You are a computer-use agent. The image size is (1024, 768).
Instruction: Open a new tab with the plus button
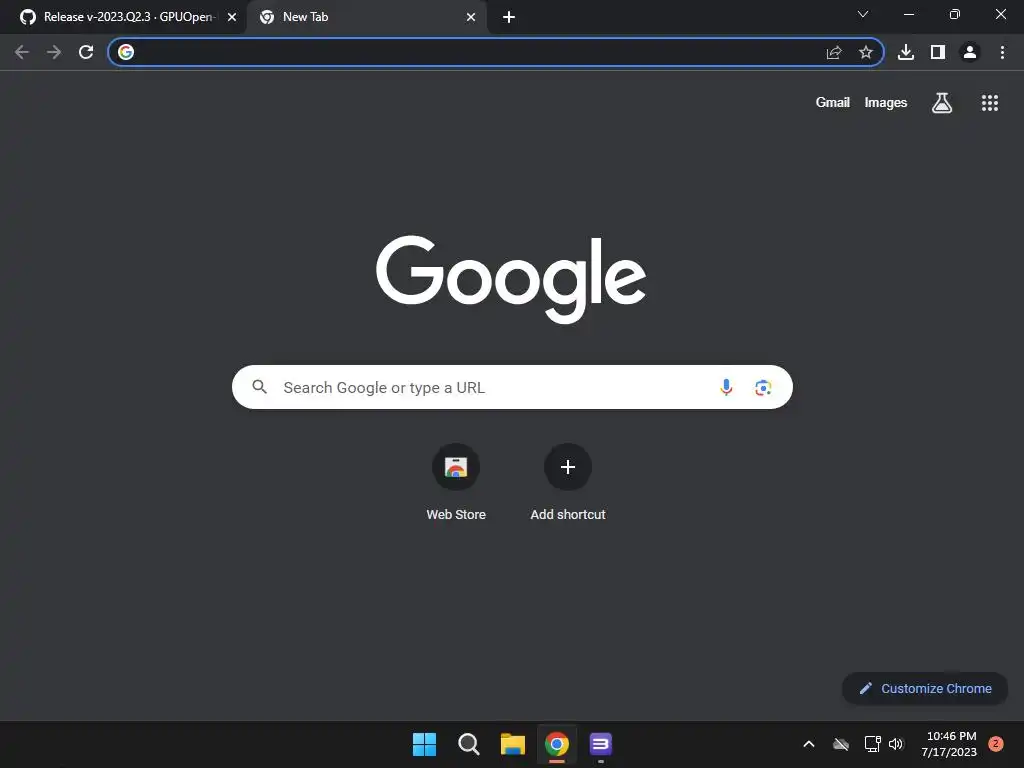tap(509, 17)
